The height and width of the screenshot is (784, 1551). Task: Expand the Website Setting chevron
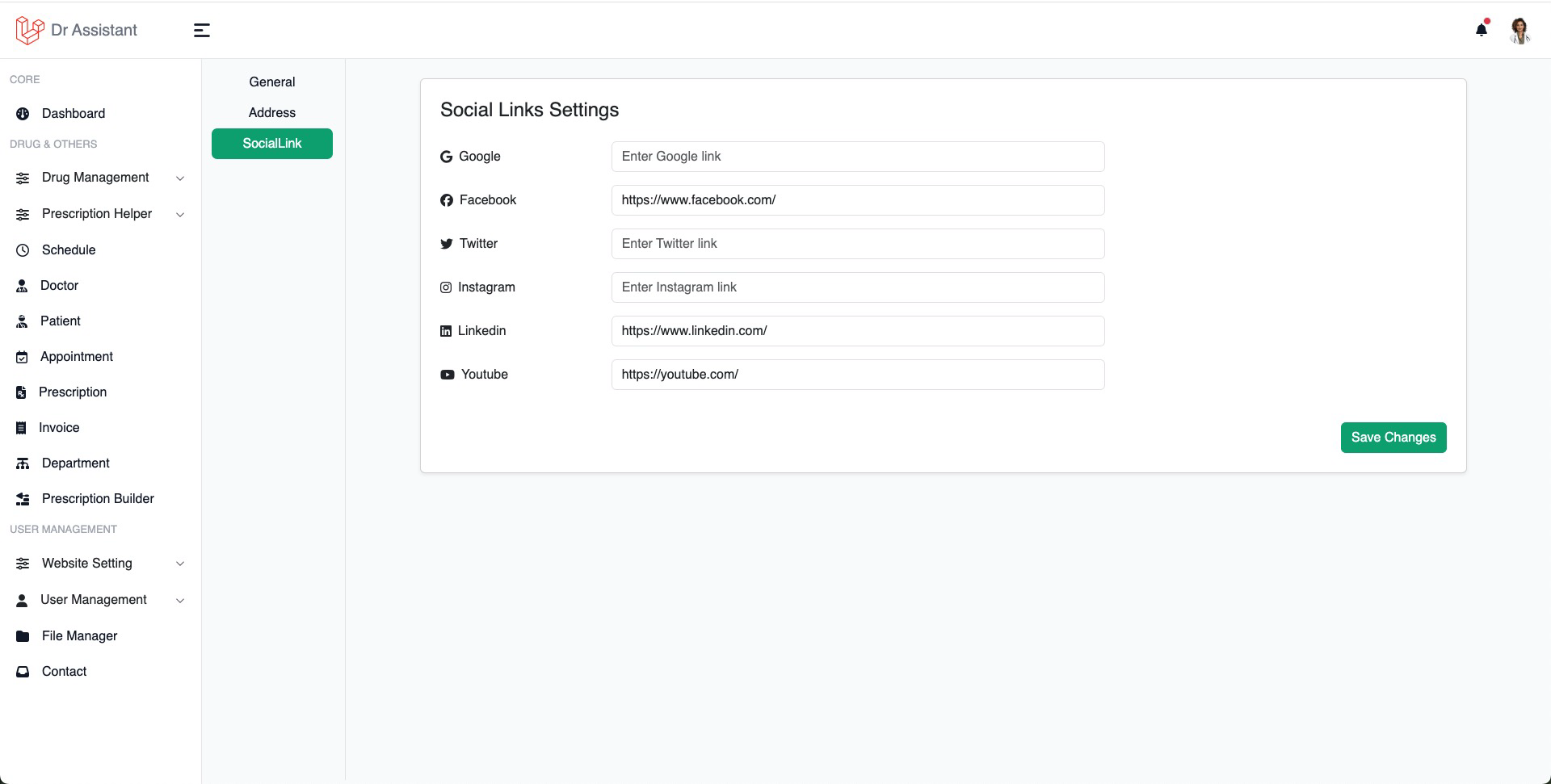pos(180,564)
